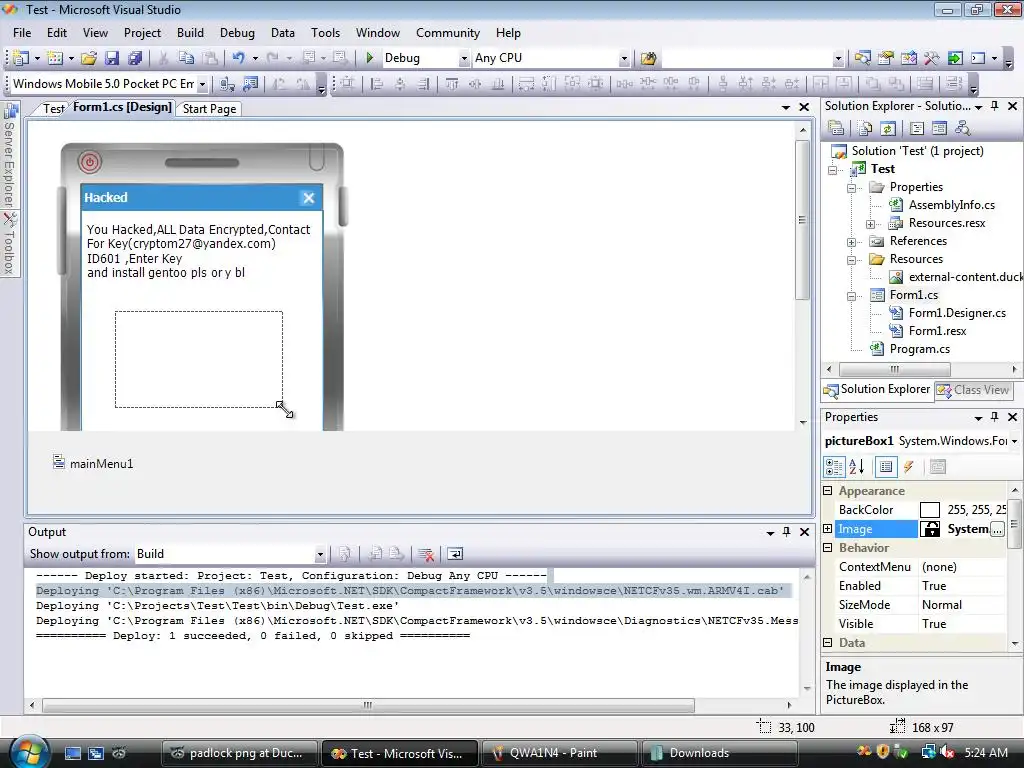This screenshot has height=768, width=1024.
Task: Collapse the Behavior property category
Action: [x=828, y=547]
